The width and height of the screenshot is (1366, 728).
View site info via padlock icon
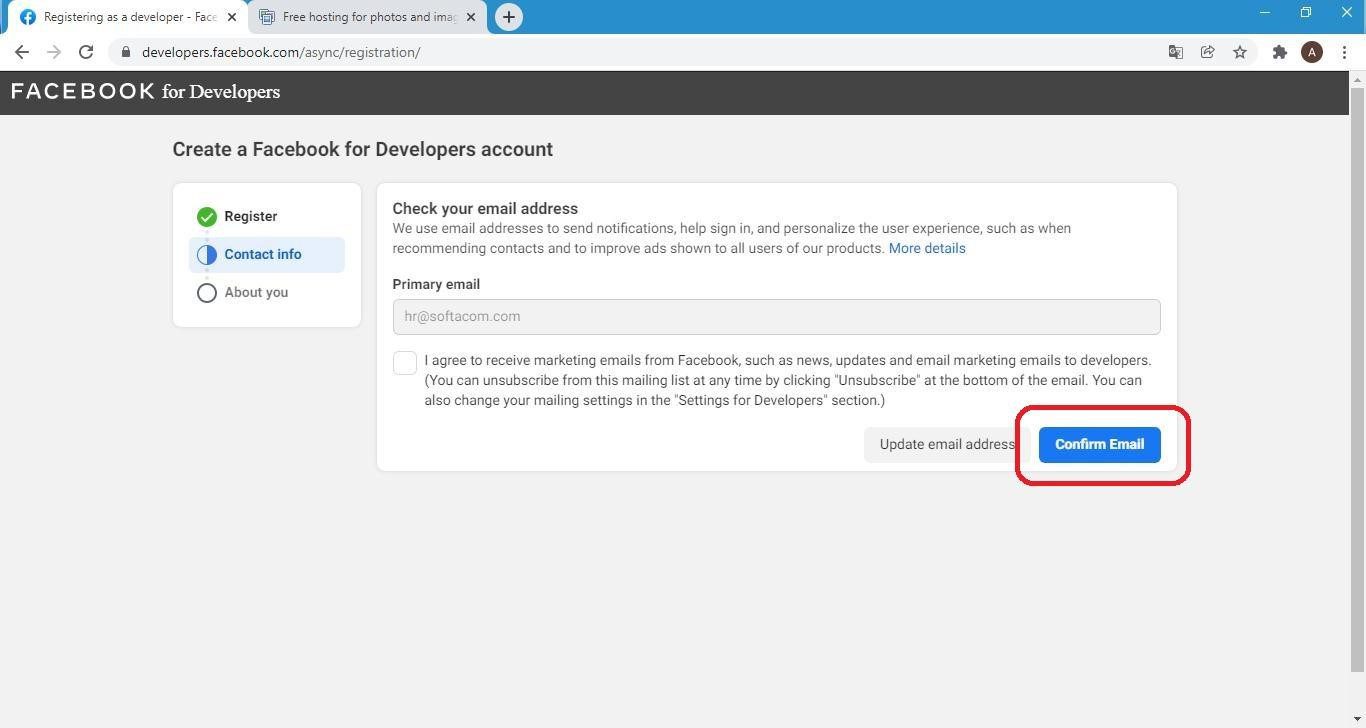pos(125,52)
